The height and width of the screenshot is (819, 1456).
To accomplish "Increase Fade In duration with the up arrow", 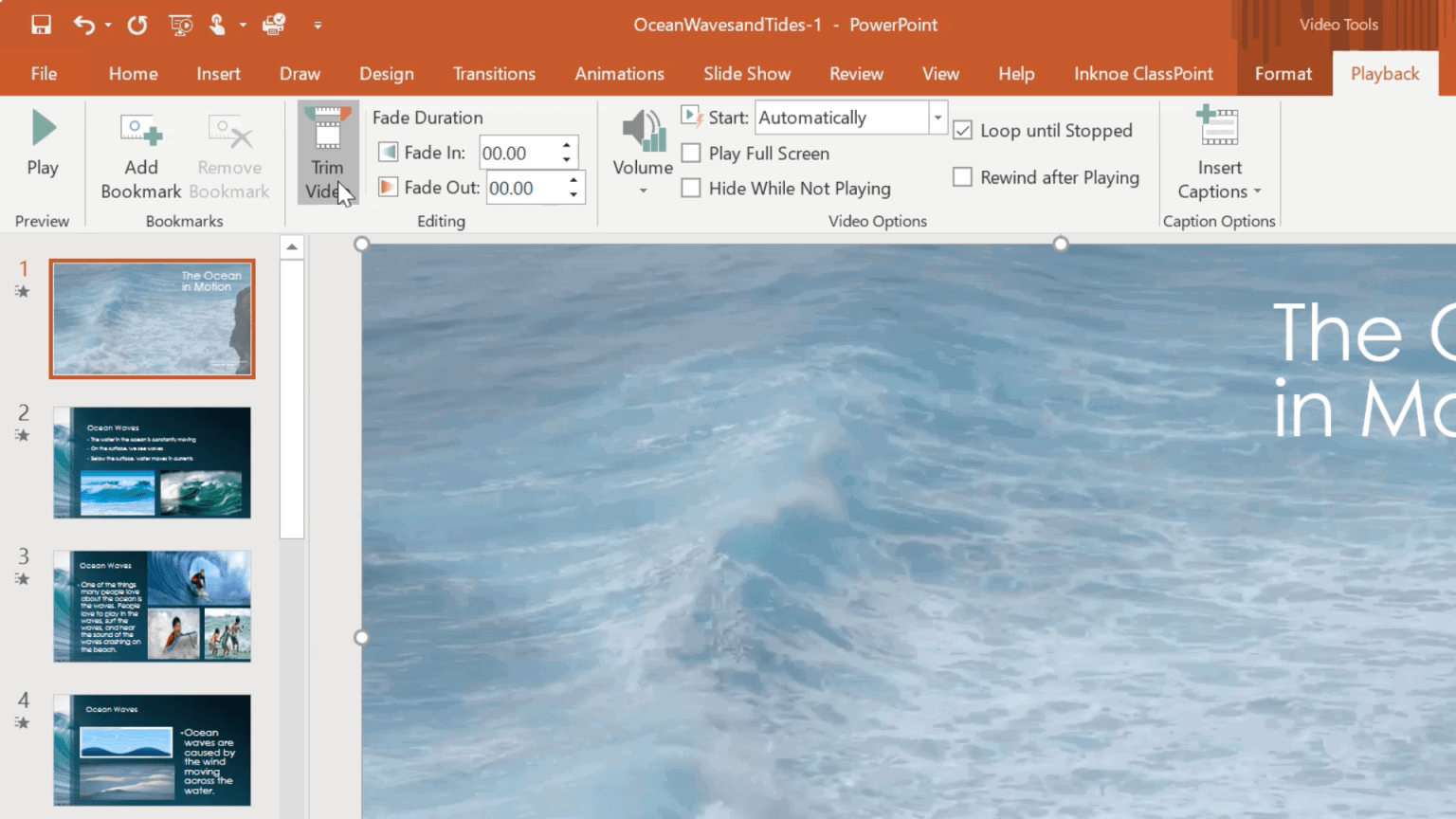I will (x=566, y=145).
